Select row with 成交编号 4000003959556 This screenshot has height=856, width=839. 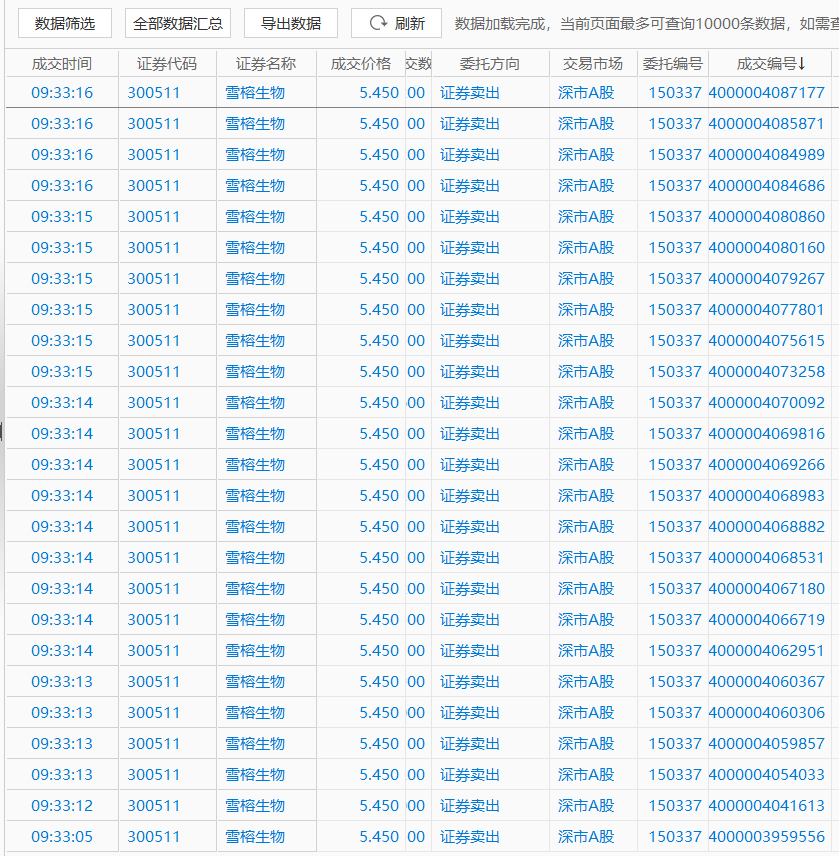(419, 836)
